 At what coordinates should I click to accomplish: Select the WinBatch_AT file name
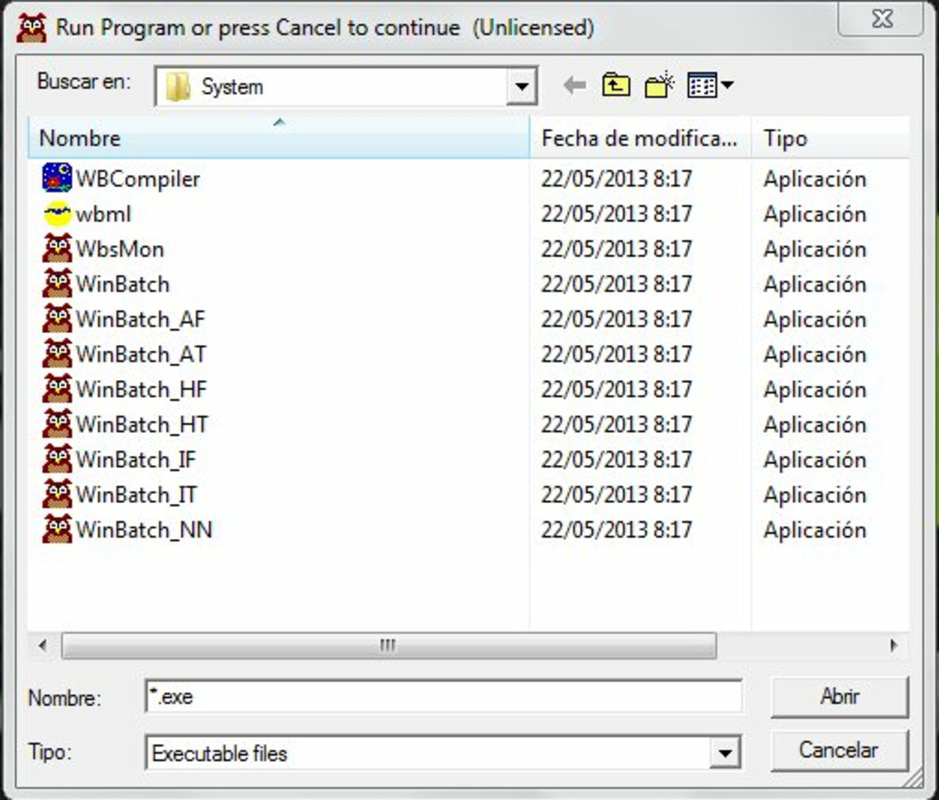click(141, 354)
